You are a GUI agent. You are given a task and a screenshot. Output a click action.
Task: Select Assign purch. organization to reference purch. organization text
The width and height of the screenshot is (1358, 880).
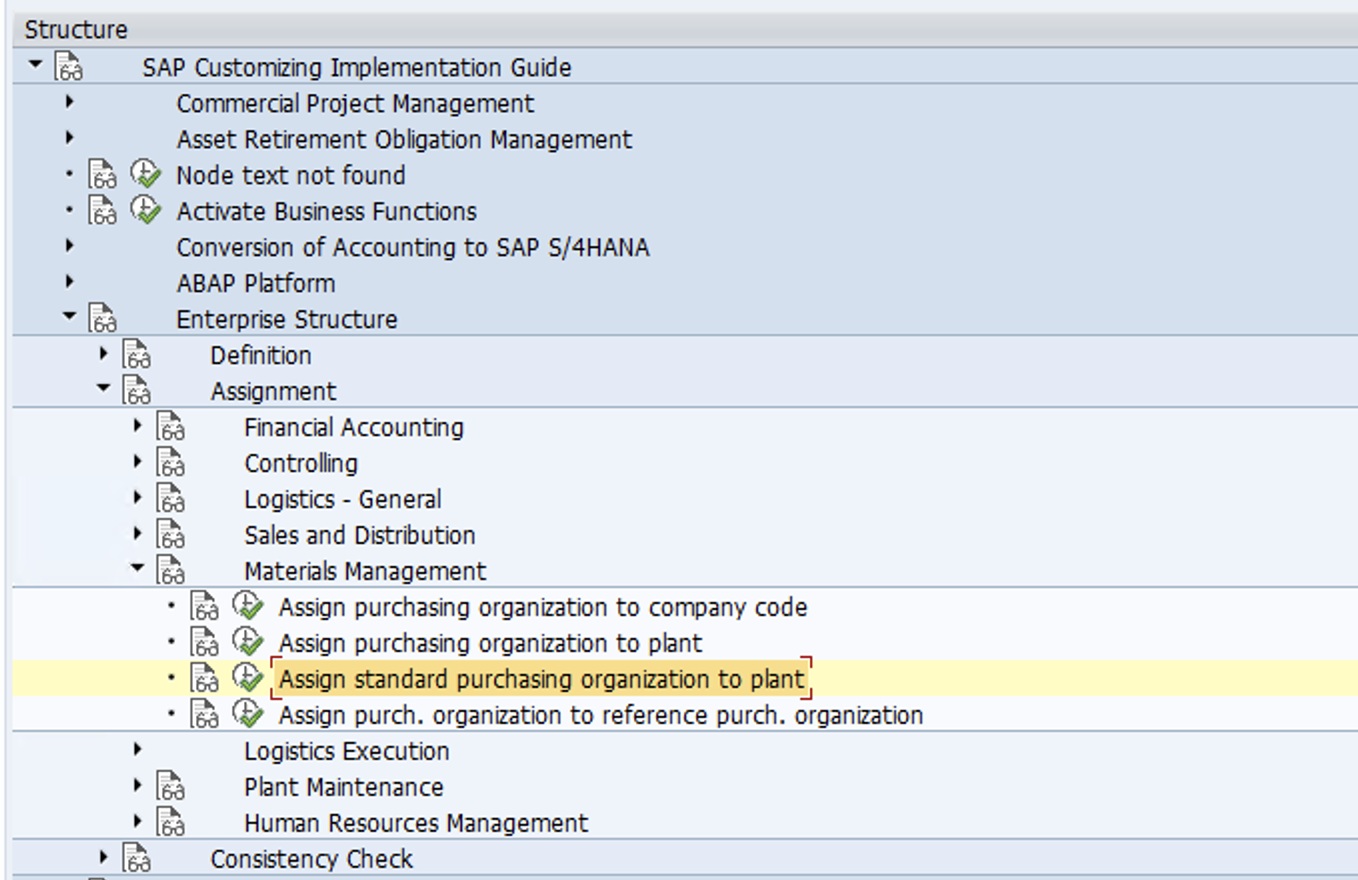point(601,715)
